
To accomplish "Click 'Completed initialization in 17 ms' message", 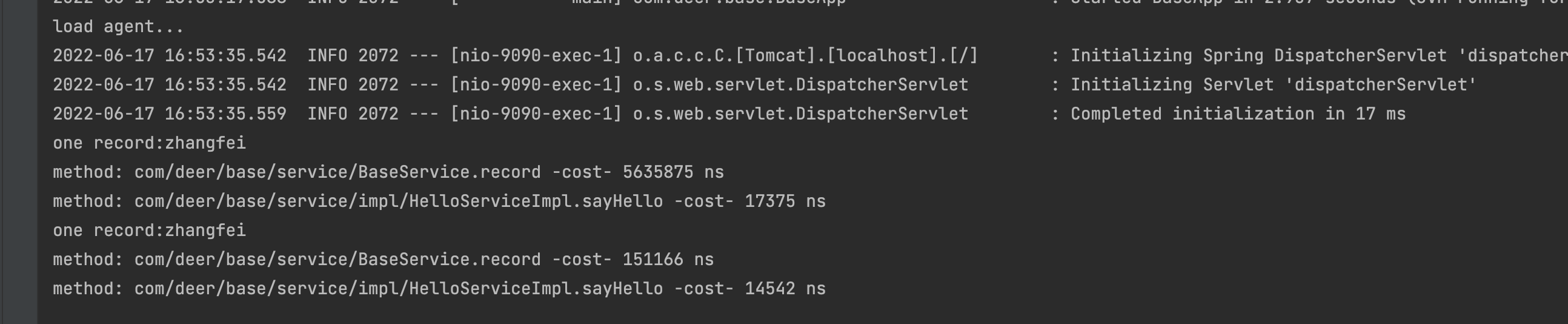I will (1237, 114).
